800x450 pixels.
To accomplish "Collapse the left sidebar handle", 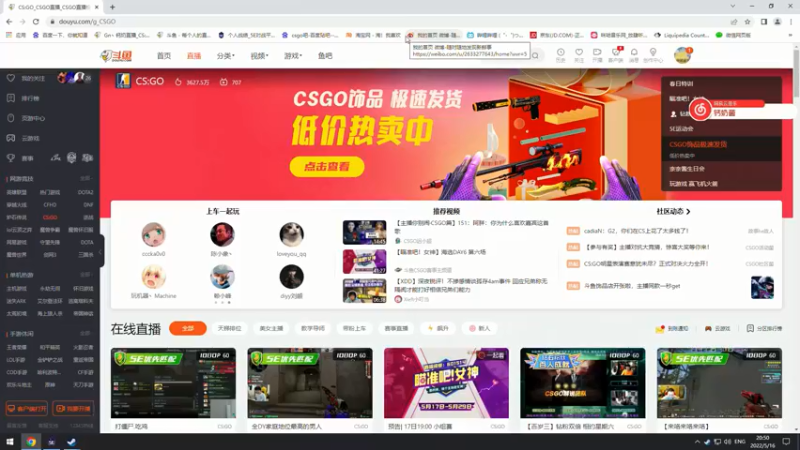I will [102, 251].
